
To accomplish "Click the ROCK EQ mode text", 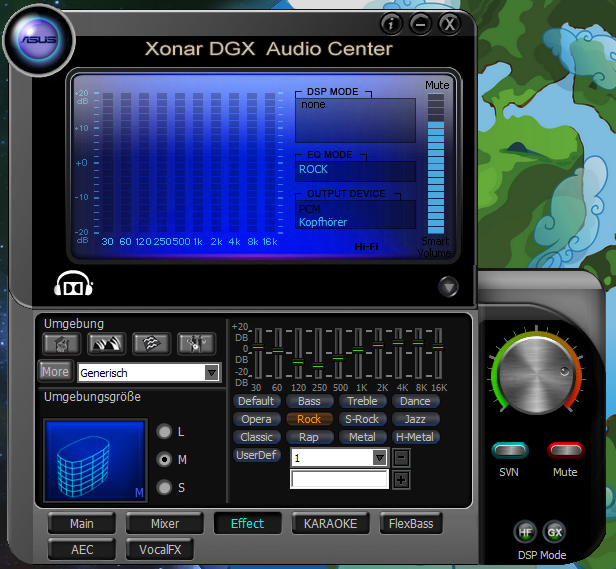I will coord(313,169).
